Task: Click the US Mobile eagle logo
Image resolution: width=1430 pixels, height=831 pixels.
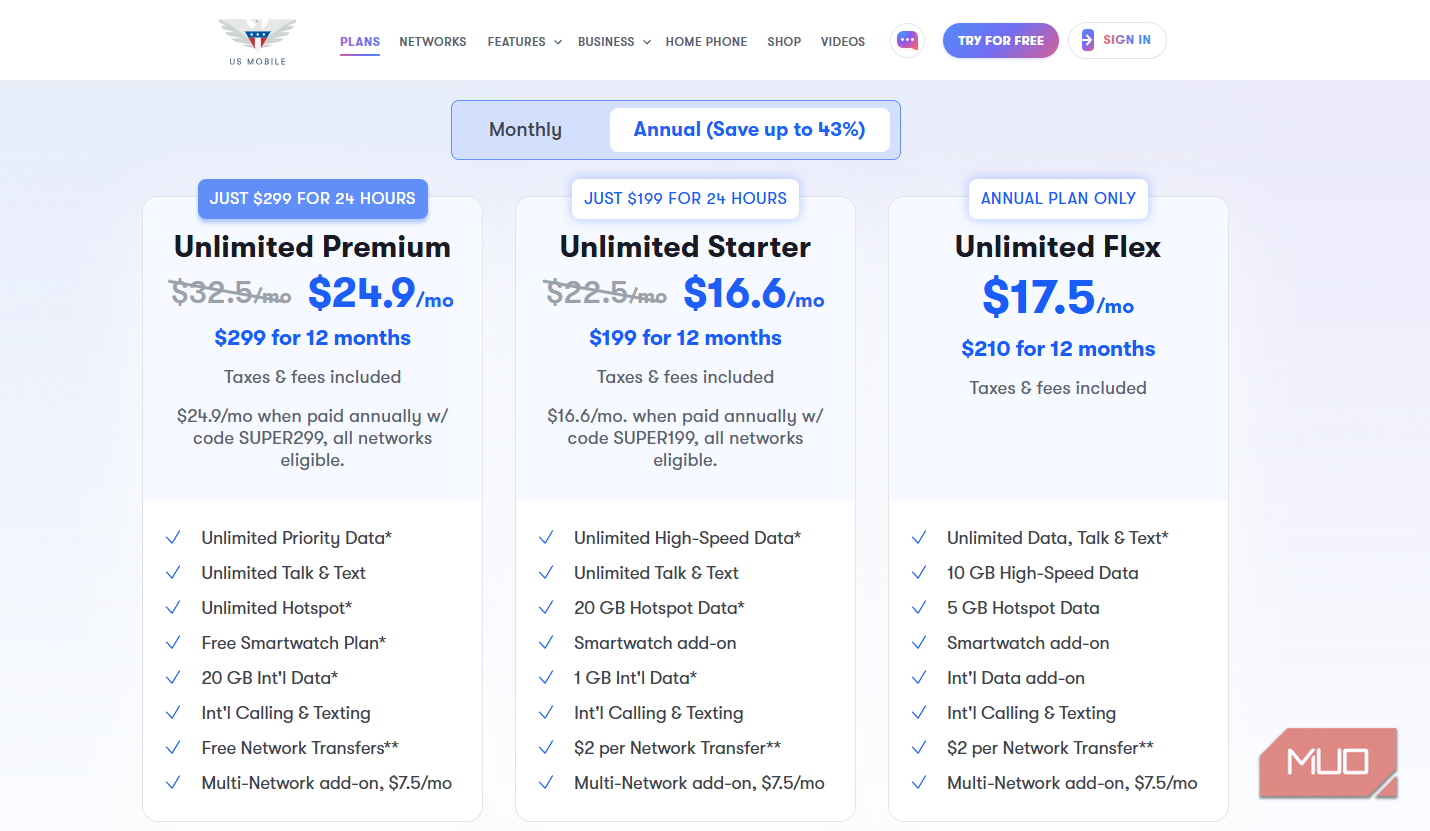Action: coord(257,41)
